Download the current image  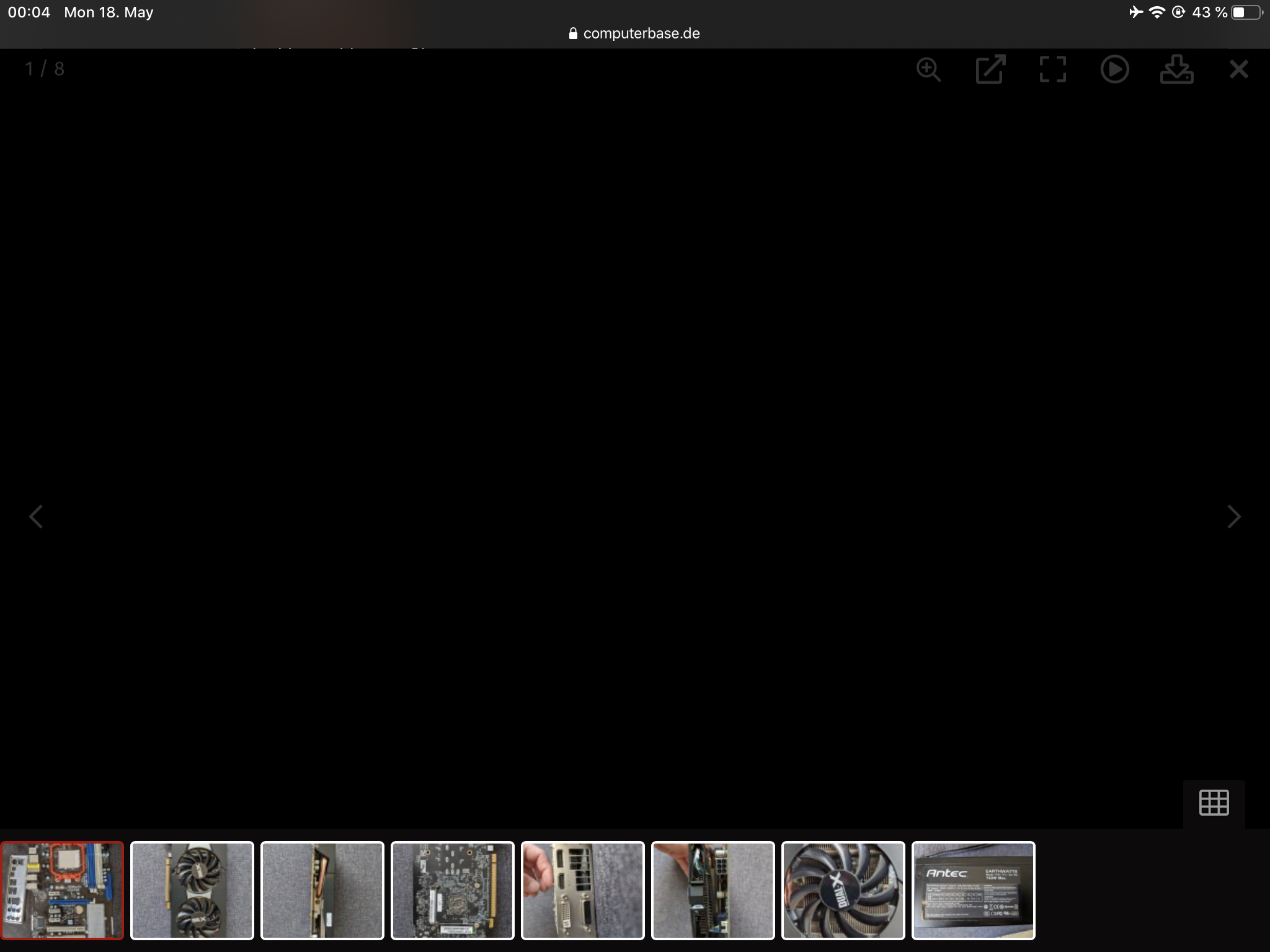pos(1176,69)
